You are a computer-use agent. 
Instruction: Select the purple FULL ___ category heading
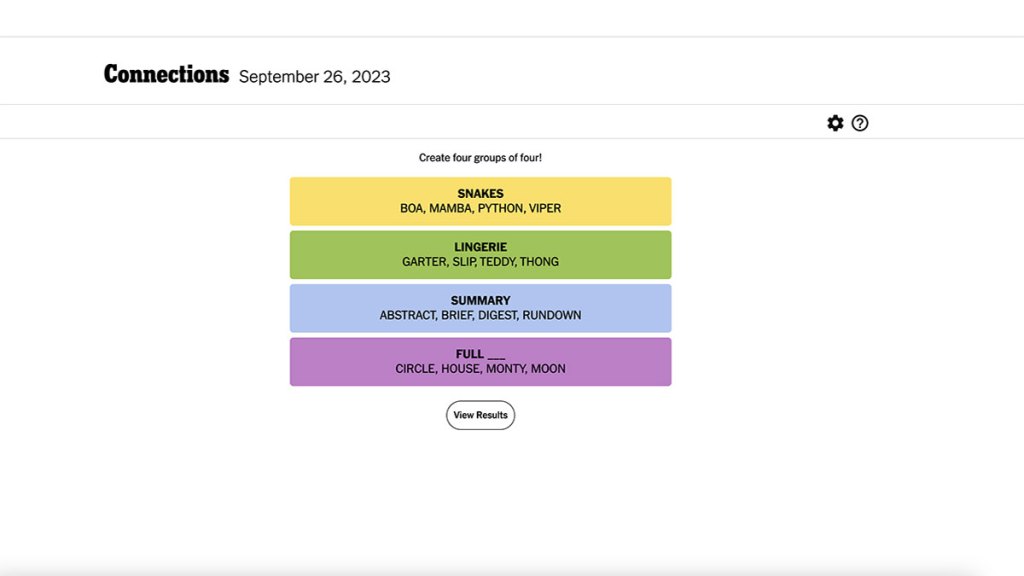click(x=480, y=354)
